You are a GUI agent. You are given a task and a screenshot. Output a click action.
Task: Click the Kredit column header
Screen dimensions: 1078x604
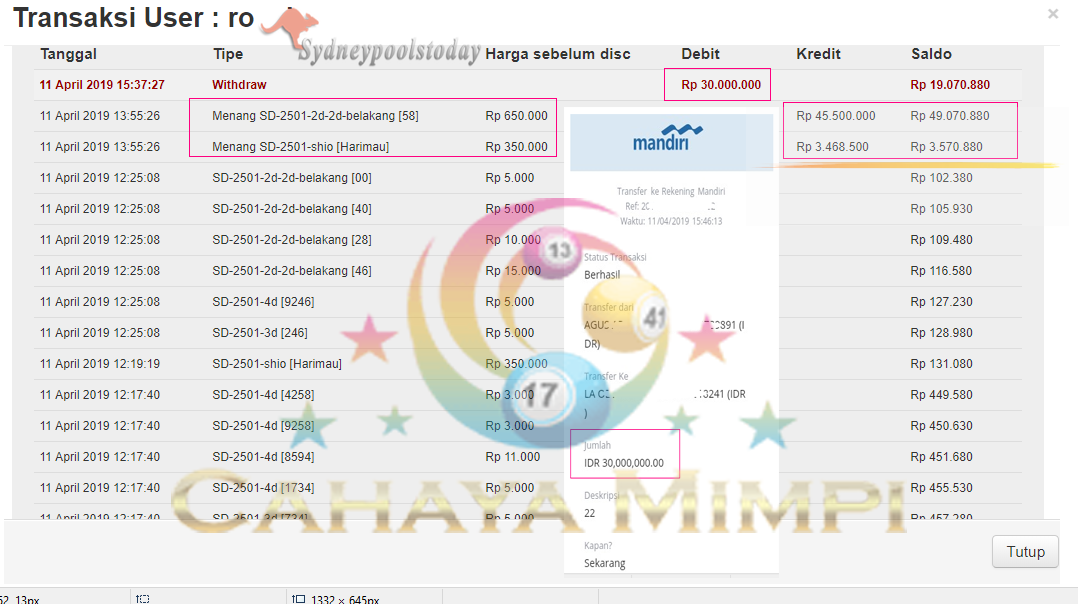coord(818,54)
